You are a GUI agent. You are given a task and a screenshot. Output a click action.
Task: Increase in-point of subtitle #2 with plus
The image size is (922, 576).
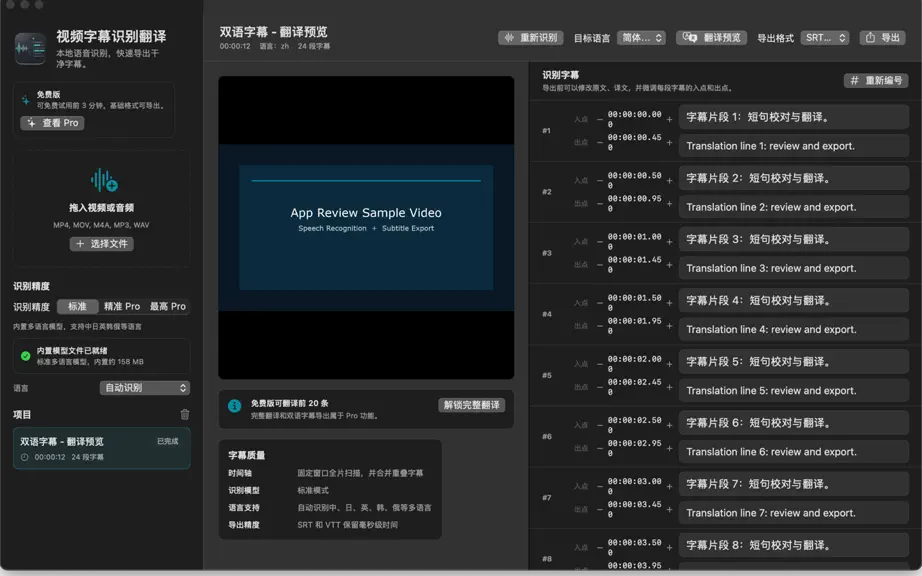click(669, 180)
